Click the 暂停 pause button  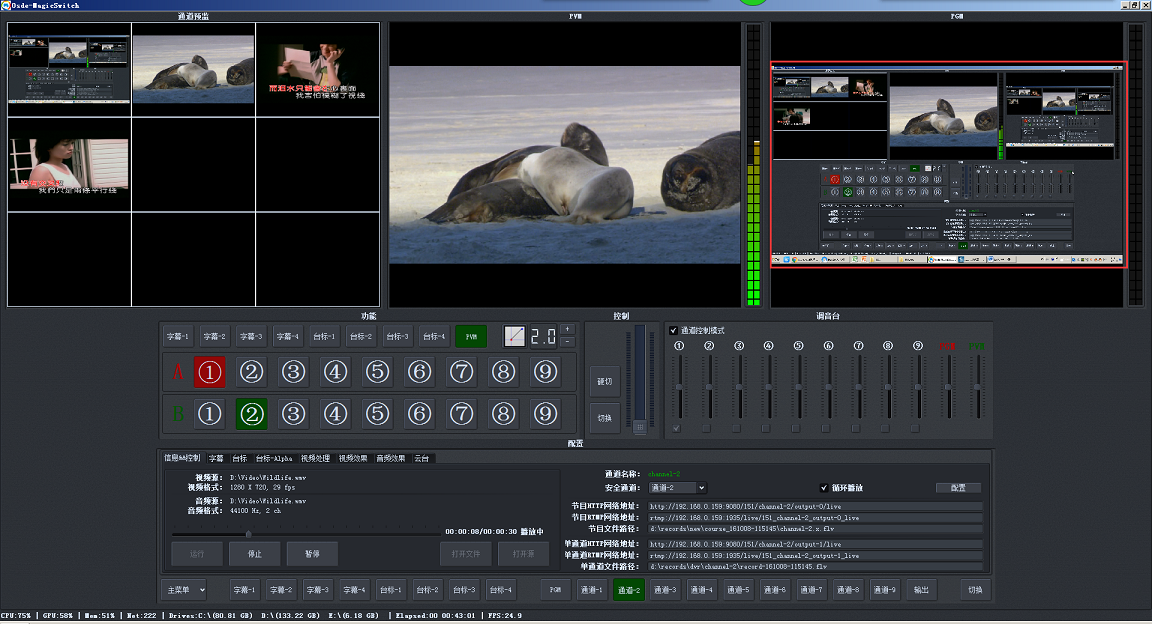click(x=312, y=554)
